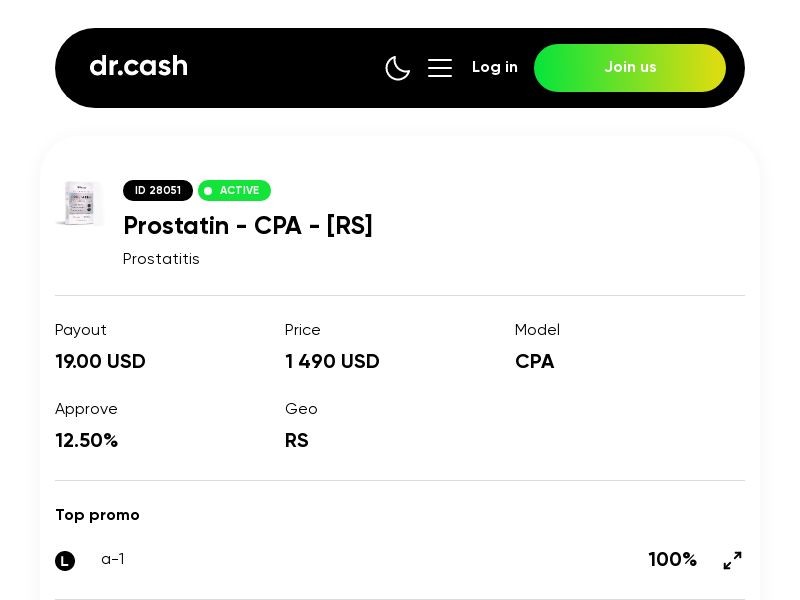800x600 pixels.
Task: Click the Prostatin product thumbnail image
Action: 80,204
